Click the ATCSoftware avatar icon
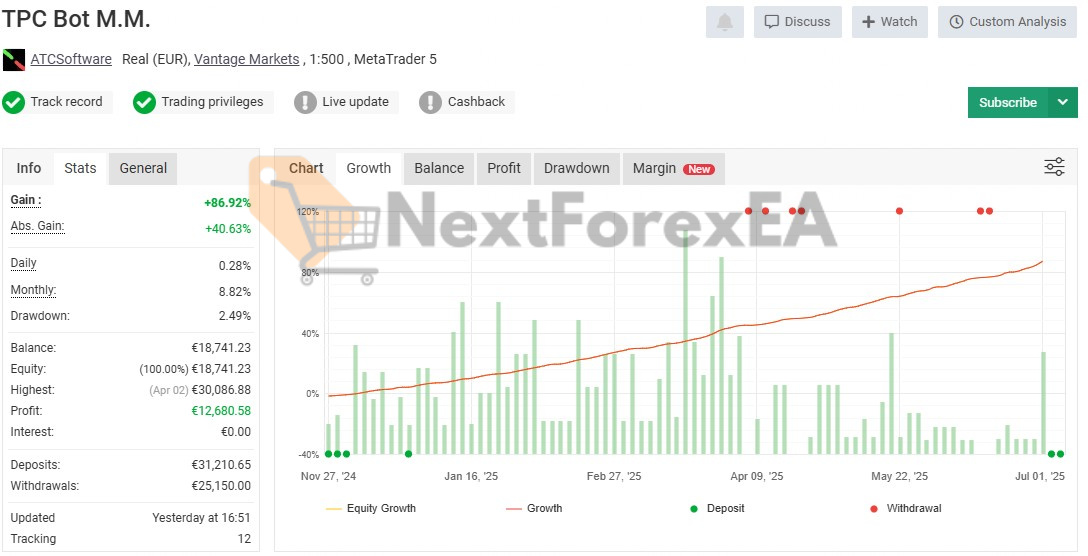The image size is (1088, 556). pyautogui.click(x=14, y=60)
